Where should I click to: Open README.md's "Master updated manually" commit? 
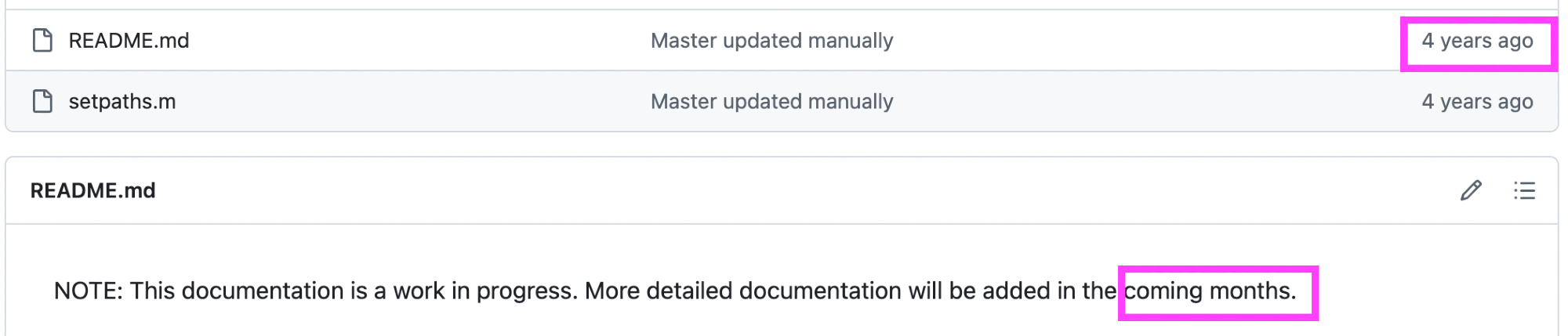771,40
